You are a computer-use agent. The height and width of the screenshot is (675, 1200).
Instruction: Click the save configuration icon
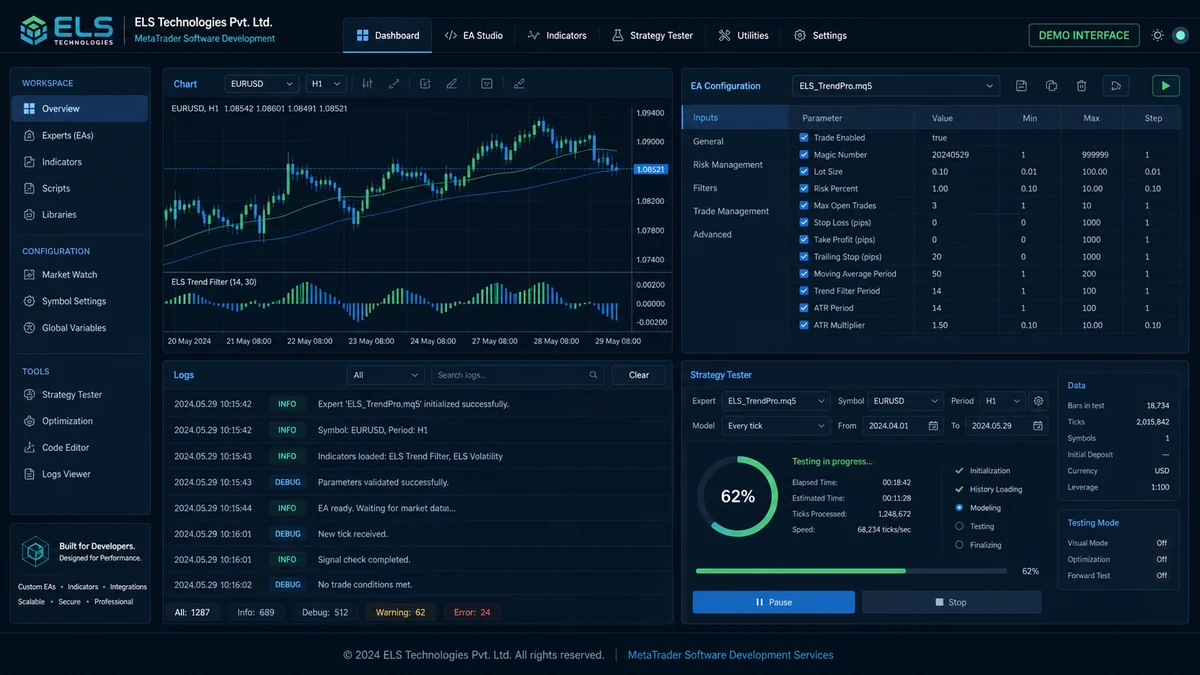click(x=1021, y=86)
